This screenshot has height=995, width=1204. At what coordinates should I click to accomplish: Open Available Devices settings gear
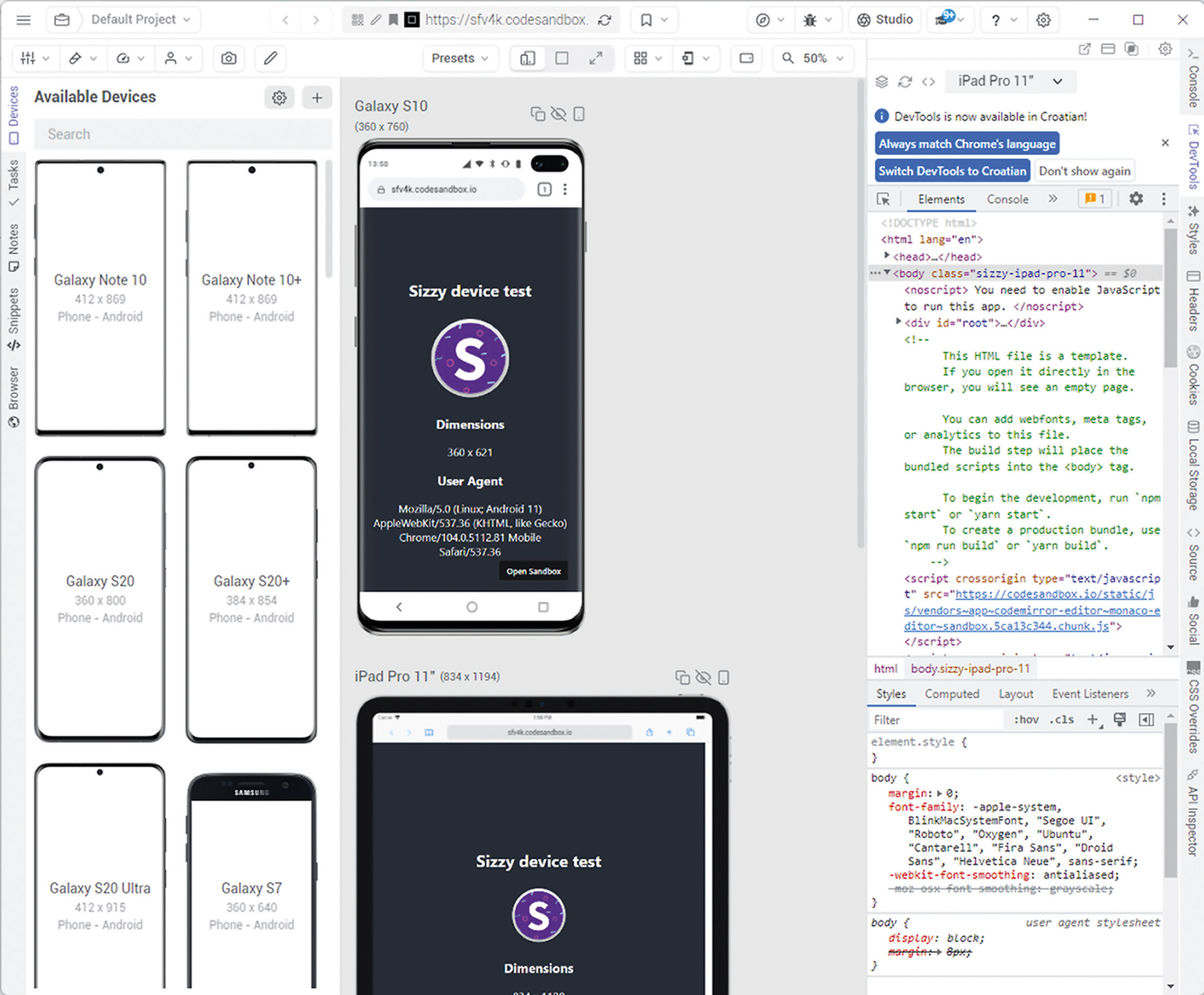[279, 98]
